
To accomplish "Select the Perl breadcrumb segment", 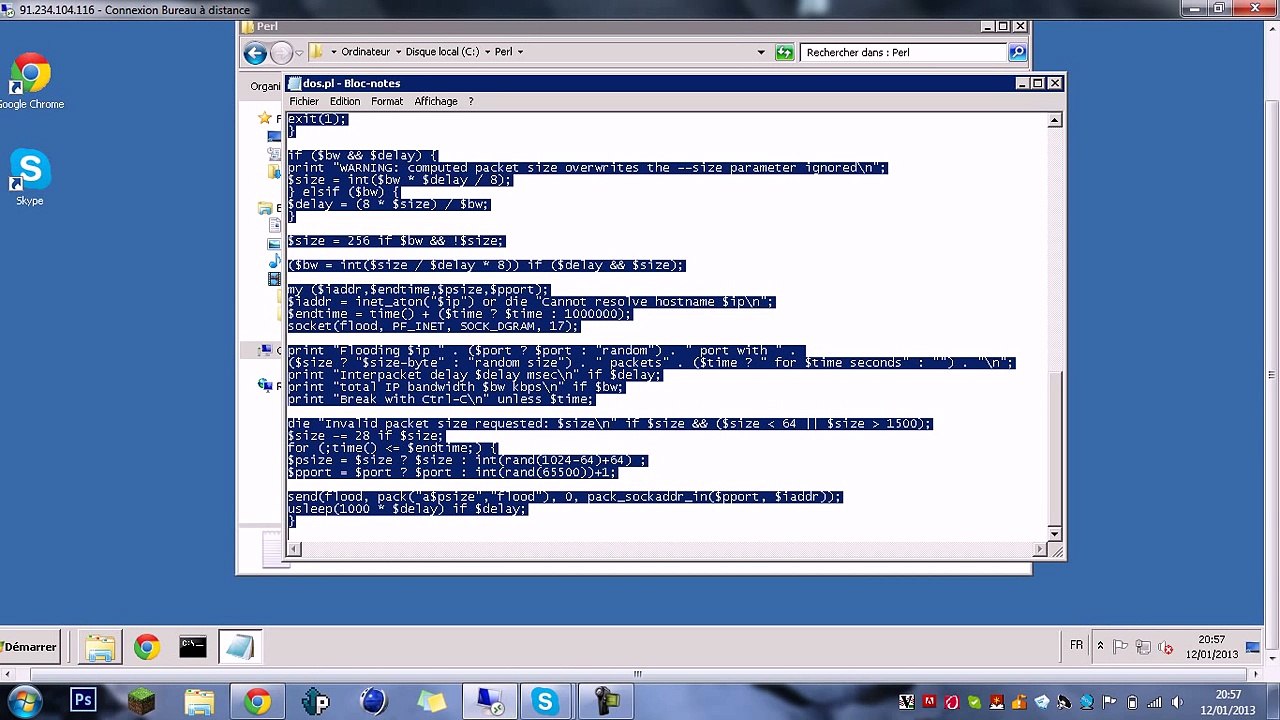I will tap(503, 52).
